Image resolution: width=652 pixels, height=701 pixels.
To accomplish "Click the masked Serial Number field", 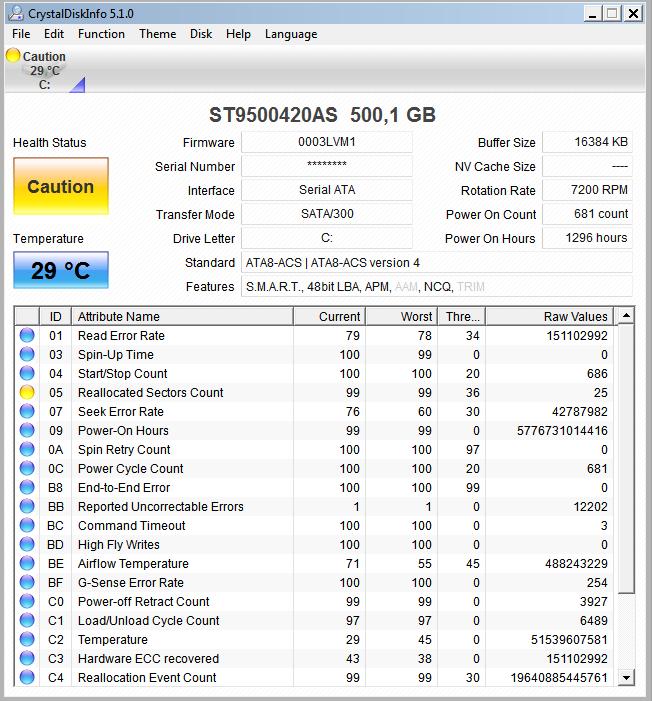I will (x=327, y=166).
